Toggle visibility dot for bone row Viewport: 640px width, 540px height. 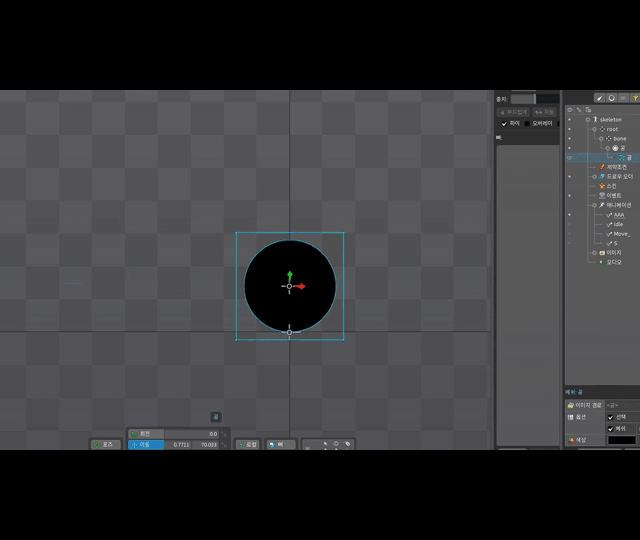pos(569,139)
